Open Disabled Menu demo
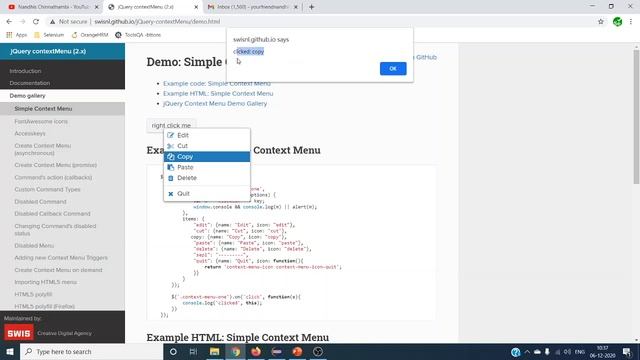The image size is (640, 360). tap(34, 246)
